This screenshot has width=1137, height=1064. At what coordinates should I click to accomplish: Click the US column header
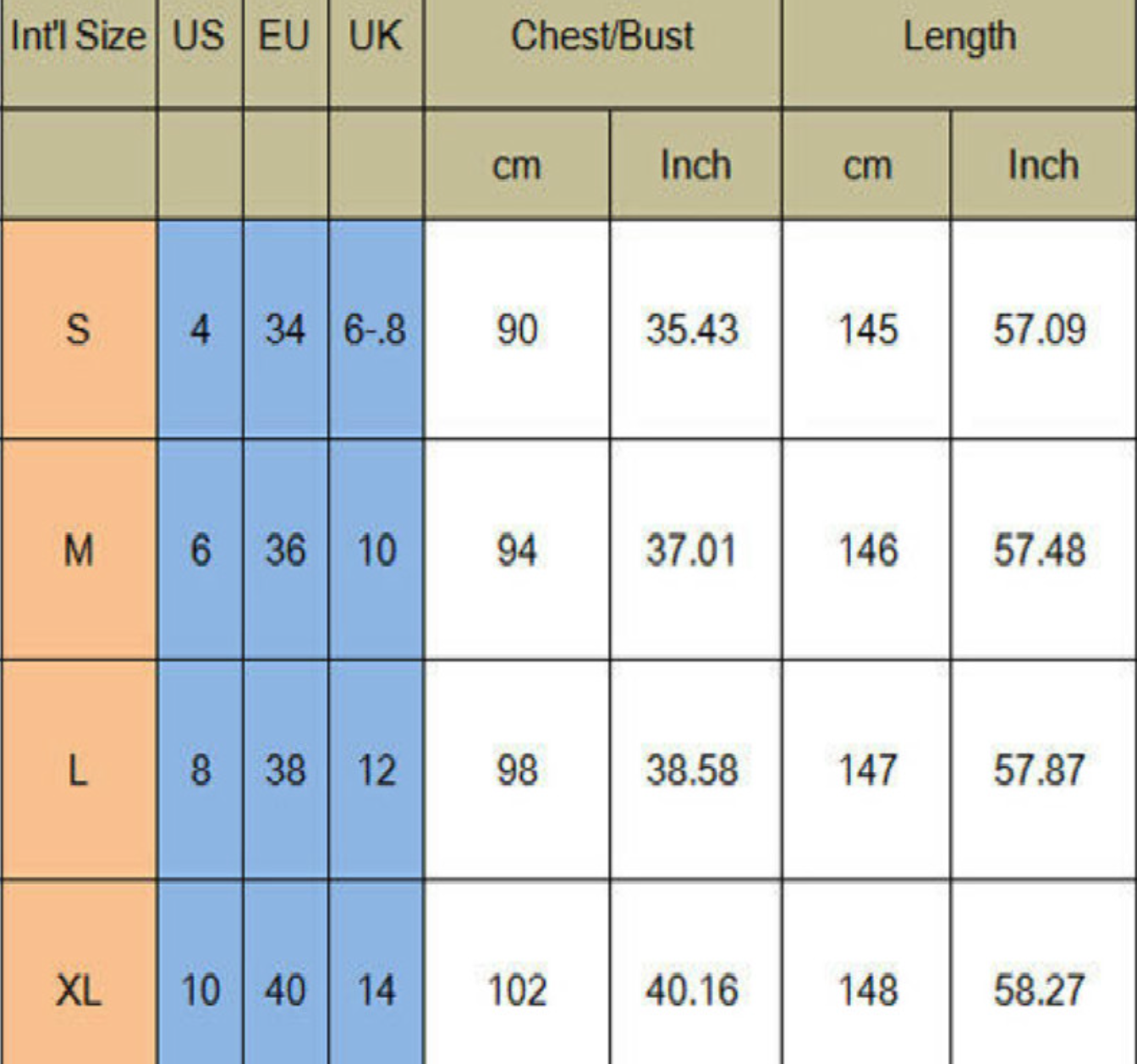[x=199, y=37]
